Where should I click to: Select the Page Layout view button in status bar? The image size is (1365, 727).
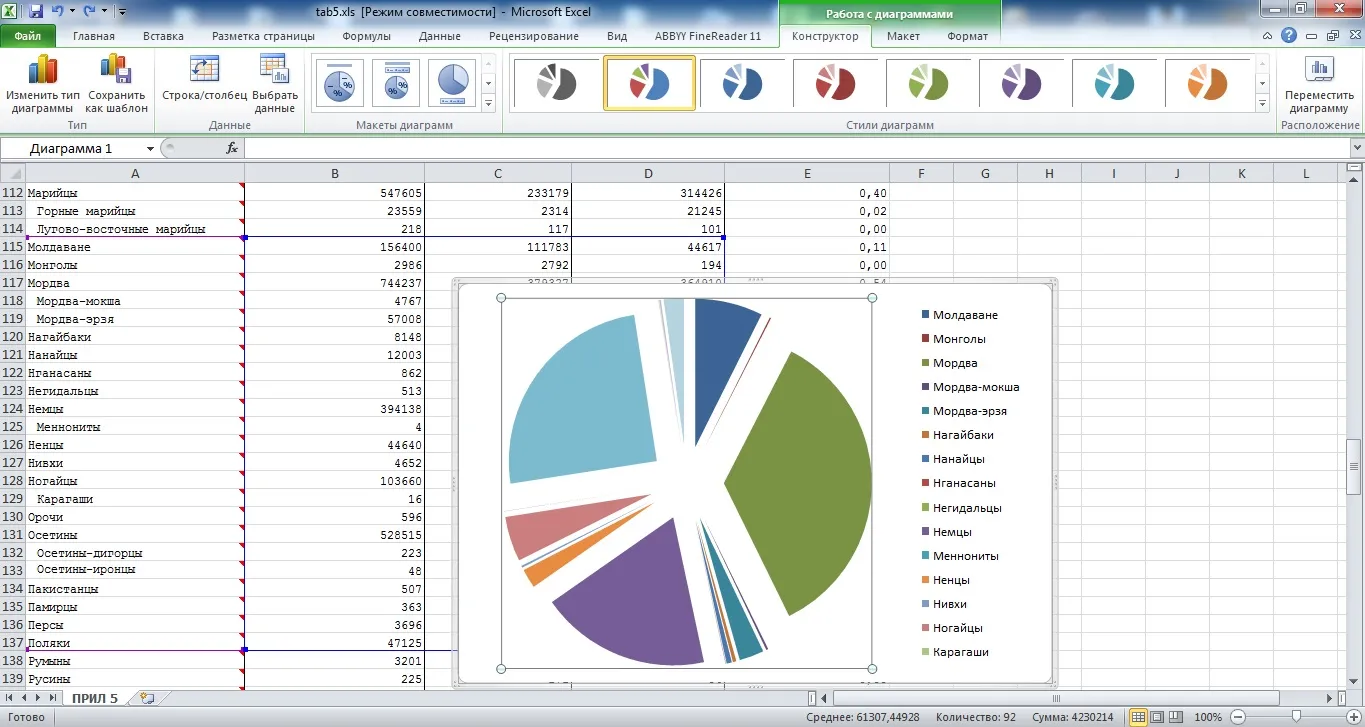[1160, 717]
